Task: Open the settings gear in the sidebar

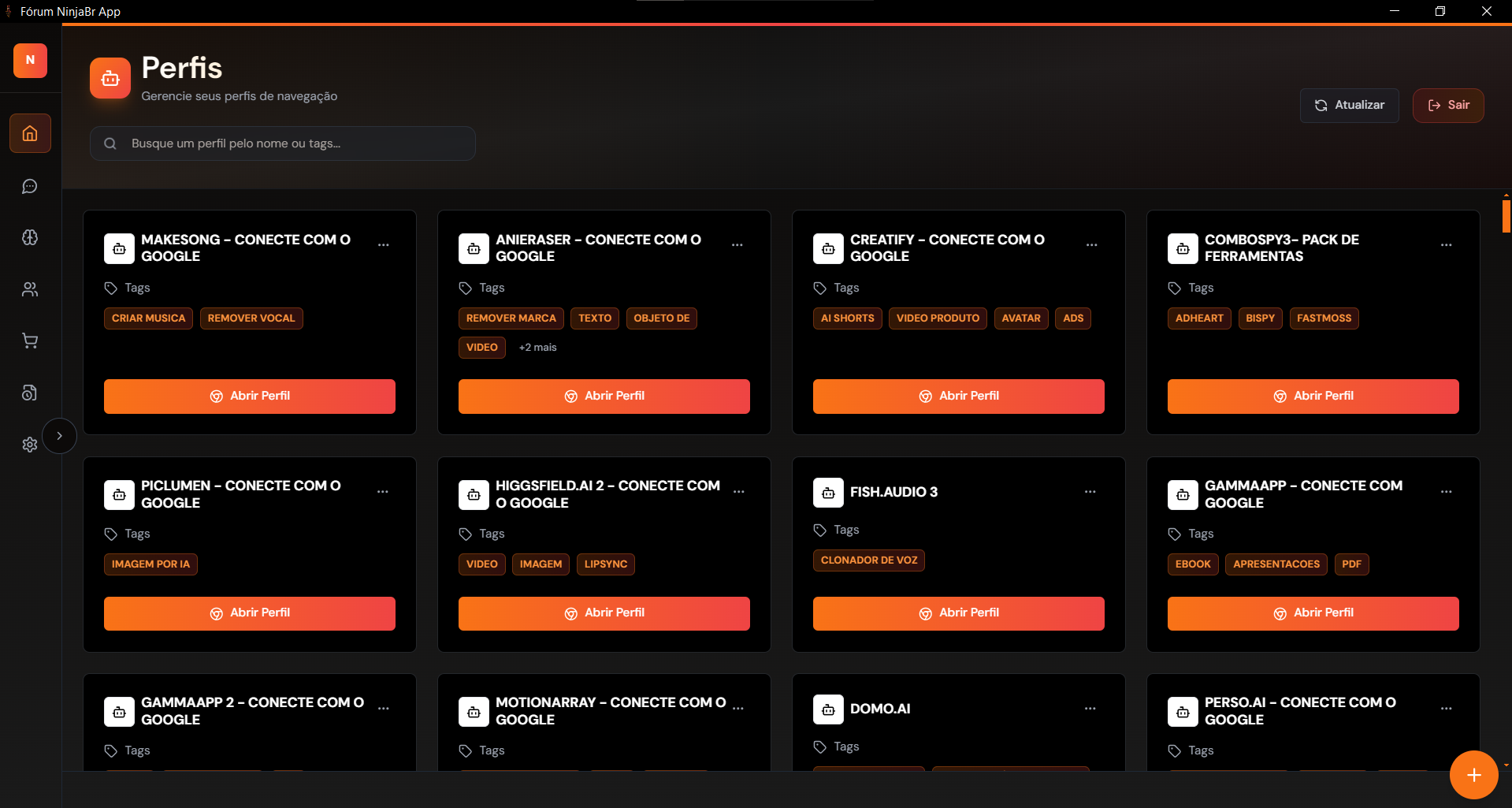Action: click(29, 445)
